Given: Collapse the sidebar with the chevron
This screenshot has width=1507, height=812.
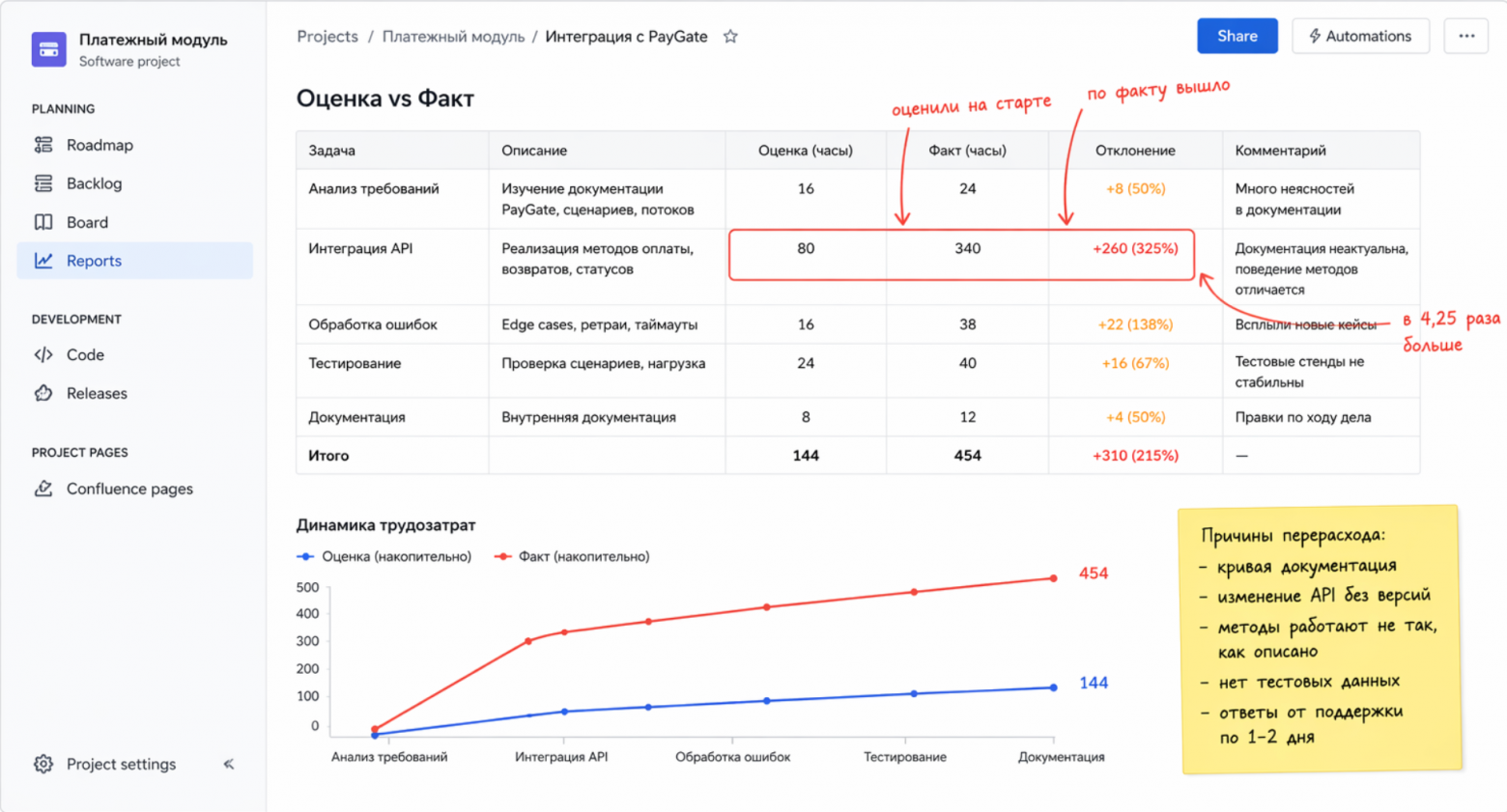Looking at the screenshot, I should pyautogui.click(x=228, y=764).
